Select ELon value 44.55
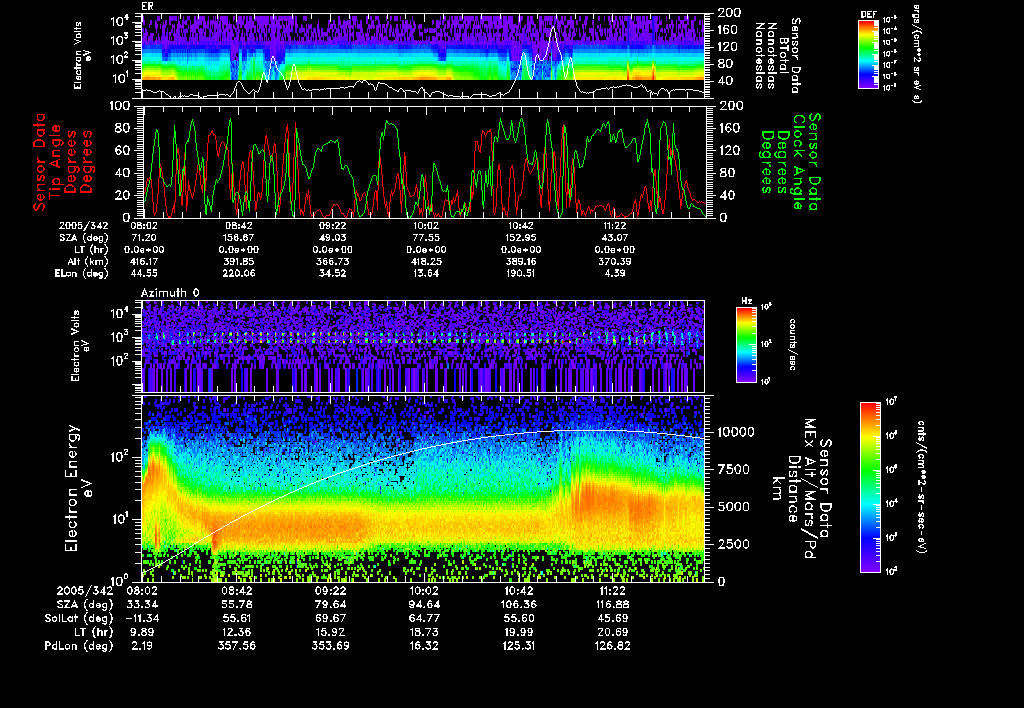This screenshot has width=1024, height=708. click(144, 273)
